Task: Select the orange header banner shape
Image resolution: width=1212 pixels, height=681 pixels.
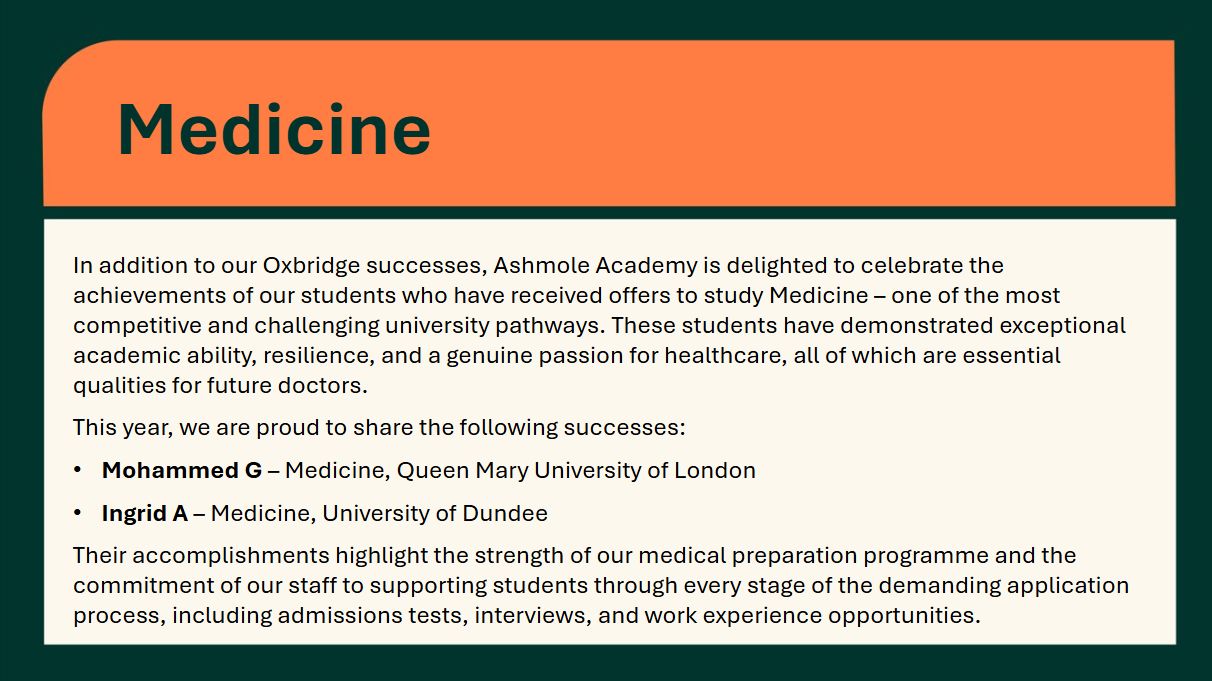Action: [608, 123]
